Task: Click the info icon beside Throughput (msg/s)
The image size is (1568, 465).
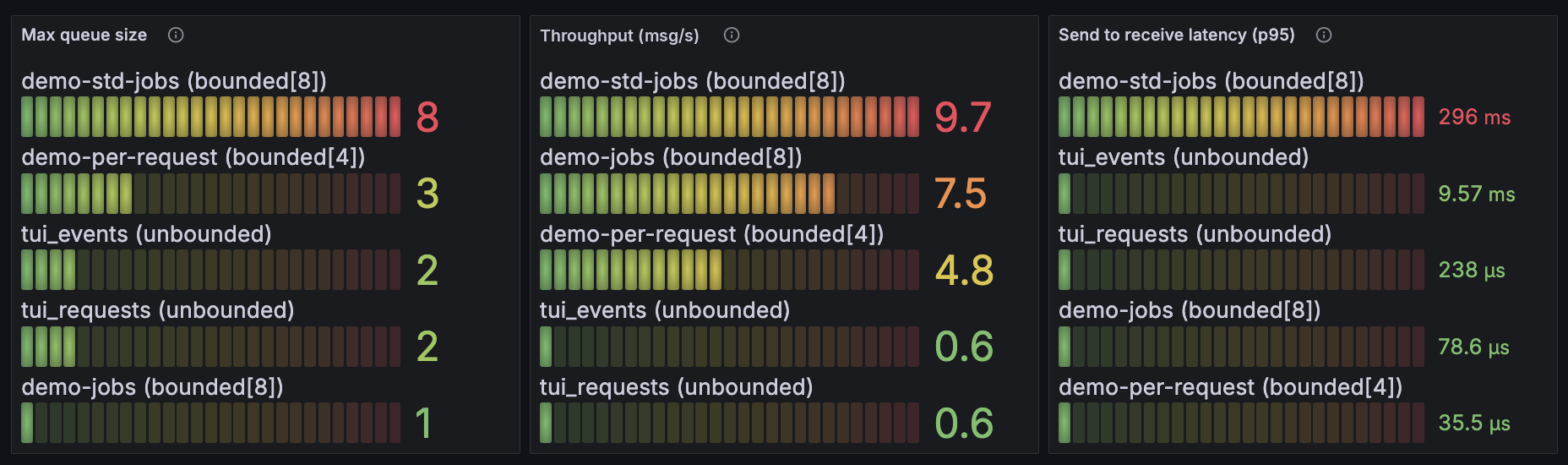Action: pyautogui.click(x=732, y=35)
